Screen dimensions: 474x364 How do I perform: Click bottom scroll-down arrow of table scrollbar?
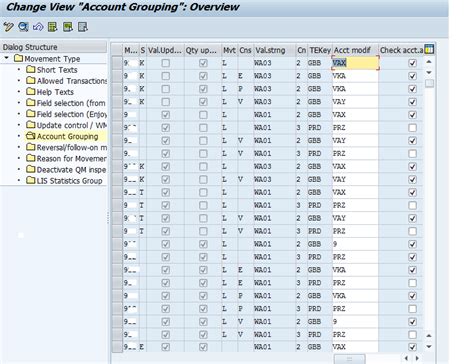point(429,347)
